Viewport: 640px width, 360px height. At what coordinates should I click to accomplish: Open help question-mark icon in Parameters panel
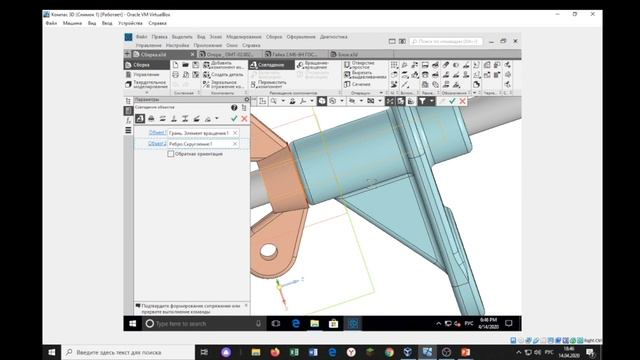(x=234, y=107)
